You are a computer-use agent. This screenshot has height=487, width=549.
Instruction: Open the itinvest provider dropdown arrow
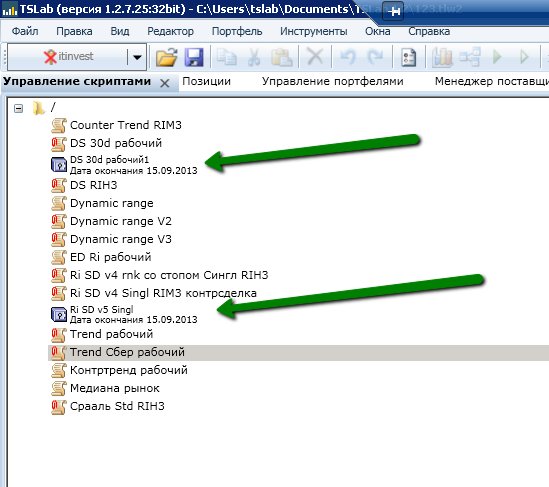[137, 57]
